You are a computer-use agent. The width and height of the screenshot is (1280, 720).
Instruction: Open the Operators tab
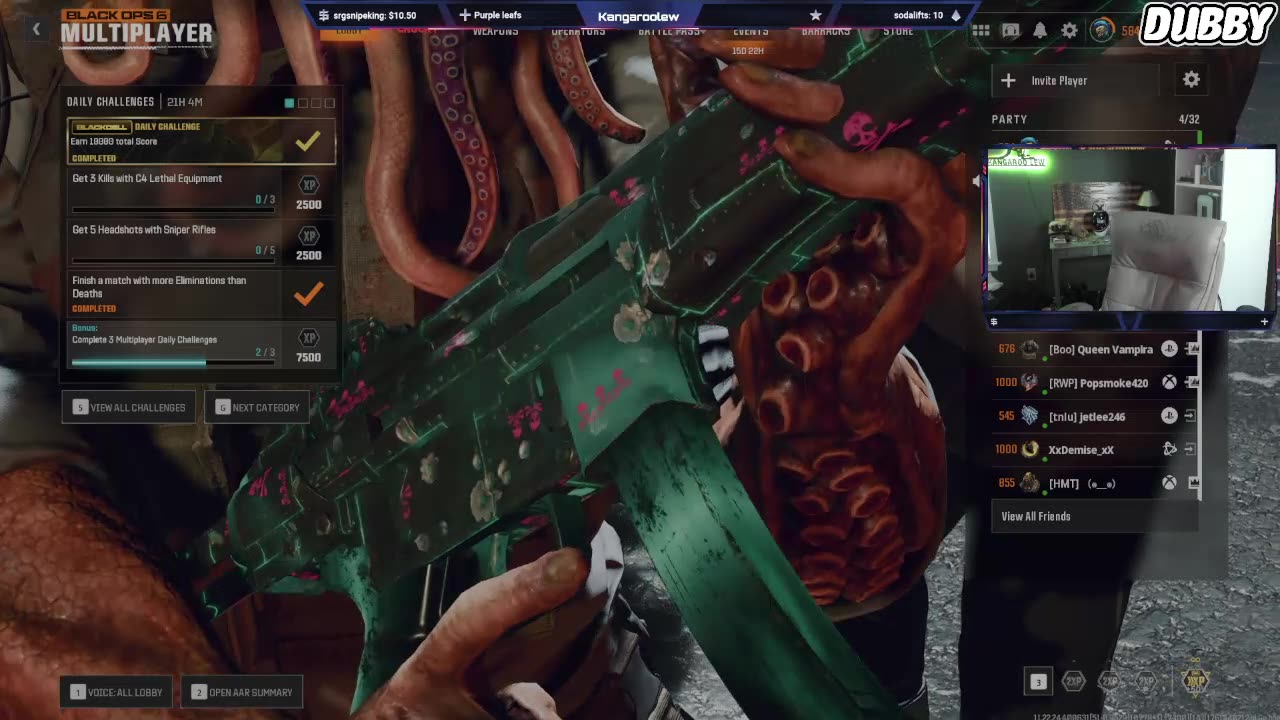pos(578,31)
